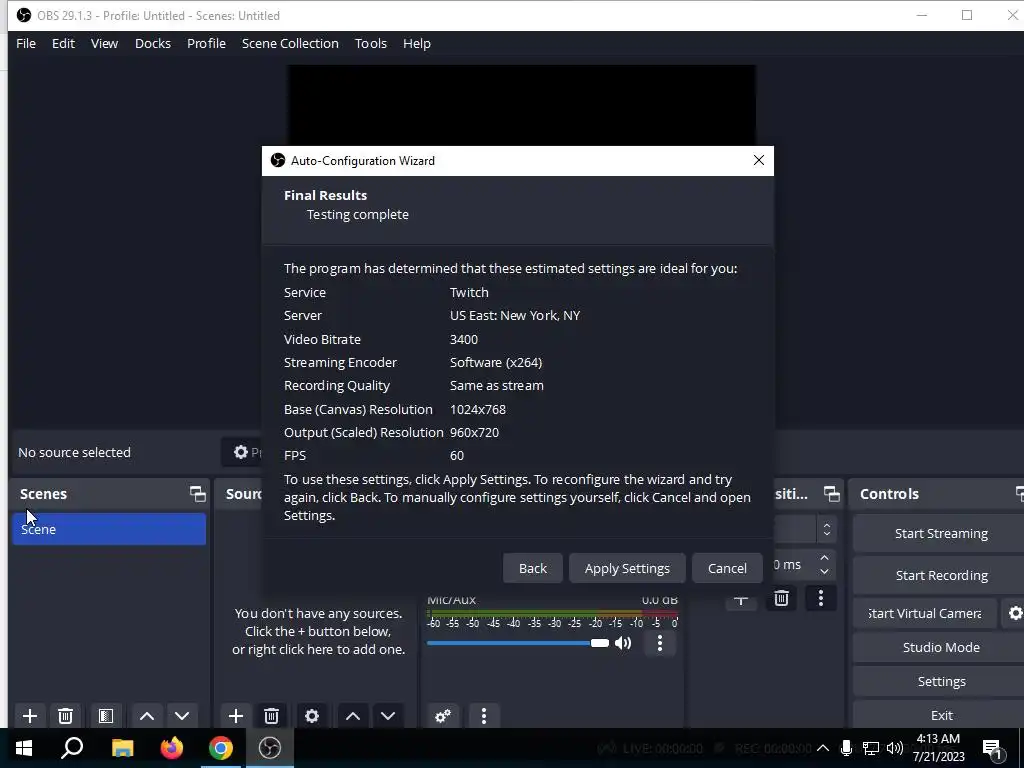Show hidden system tray icons

coord(823,748)
